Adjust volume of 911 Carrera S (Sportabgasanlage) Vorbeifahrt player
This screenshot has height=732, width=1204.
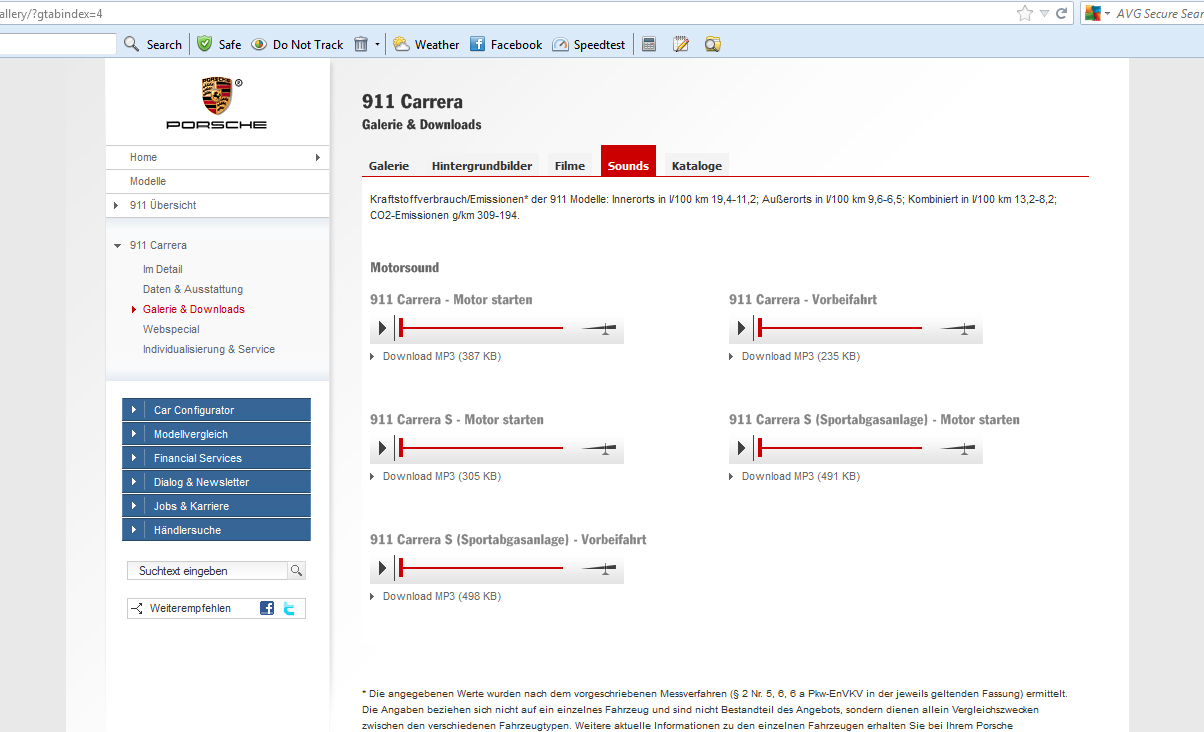pos(599,568)
